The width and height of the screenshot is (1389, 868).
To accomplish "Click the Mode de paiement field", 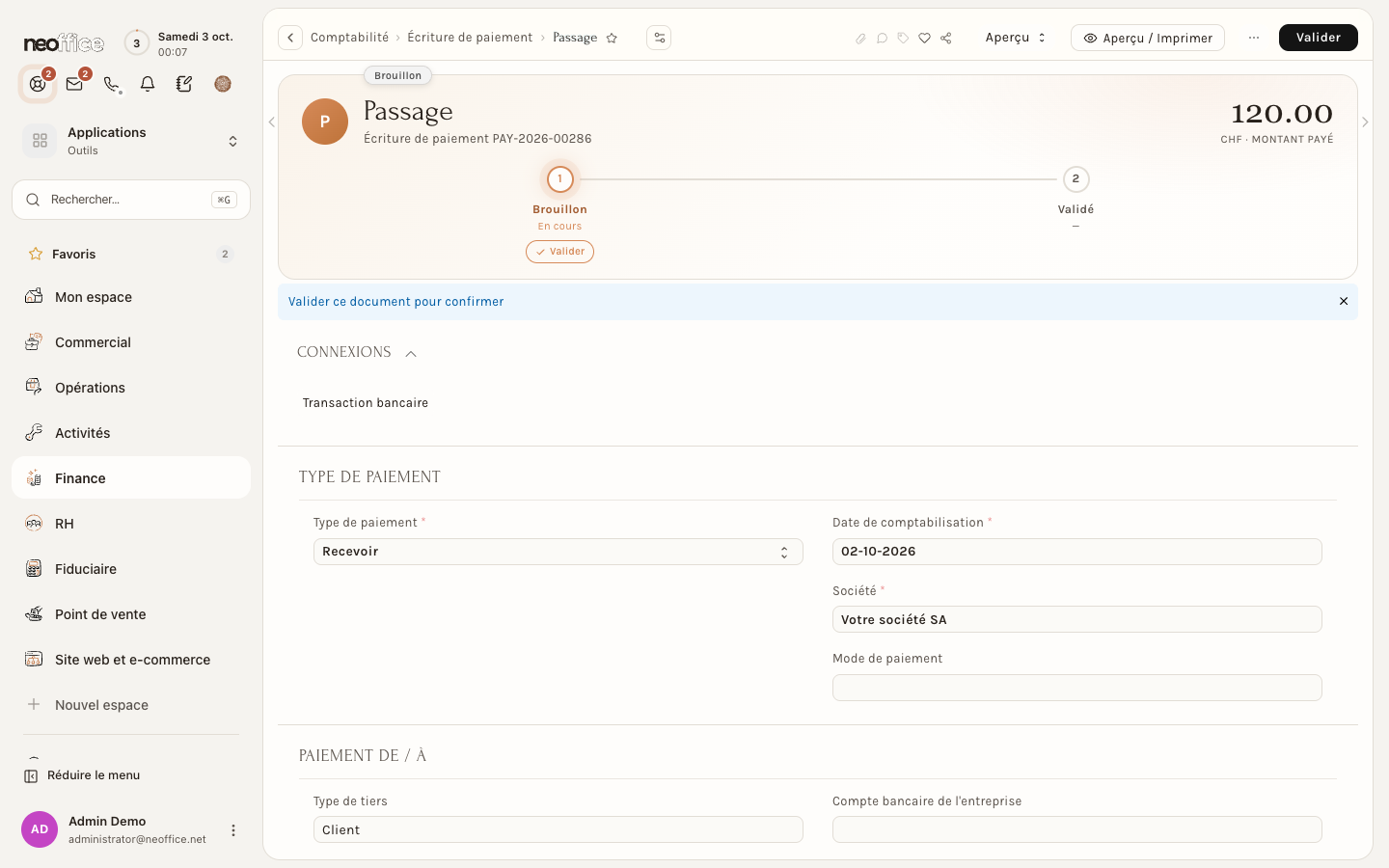I will tap(1076, 688).
